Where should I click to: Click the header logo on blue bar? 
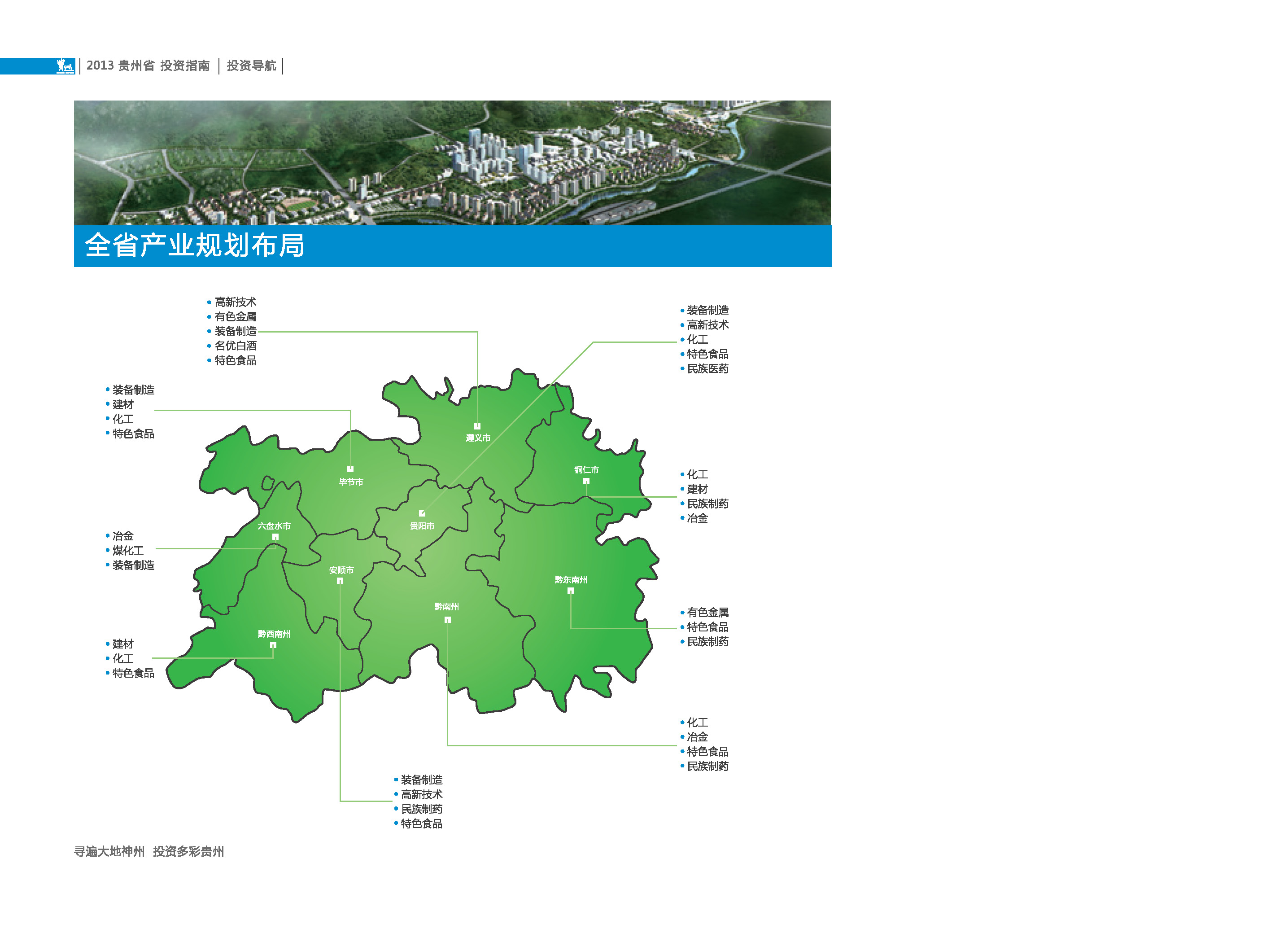point(65,66)
